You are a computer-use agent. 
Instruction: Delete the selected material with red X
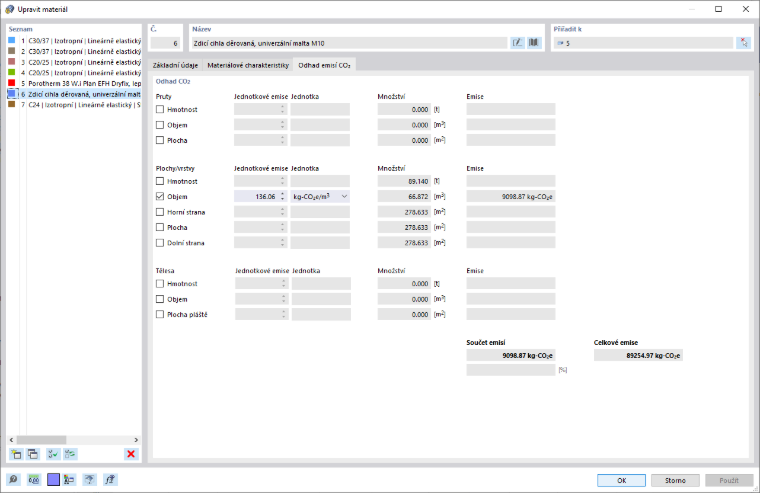(131, 454)
